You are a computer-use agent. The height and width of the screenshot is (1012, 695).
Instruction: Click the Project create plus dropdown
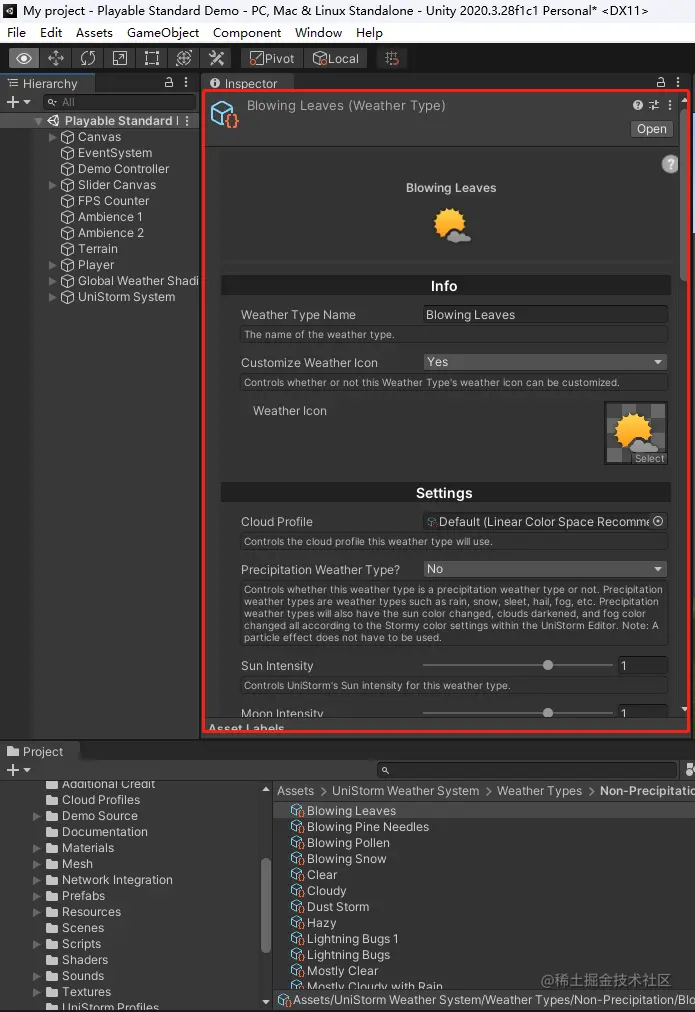pos(17,770)
